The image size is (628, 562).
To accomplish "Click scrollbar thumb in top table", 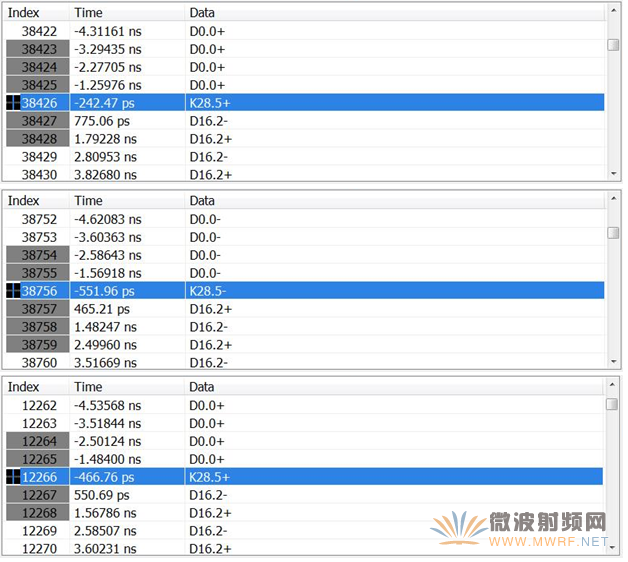I will [x=613, y=45].
